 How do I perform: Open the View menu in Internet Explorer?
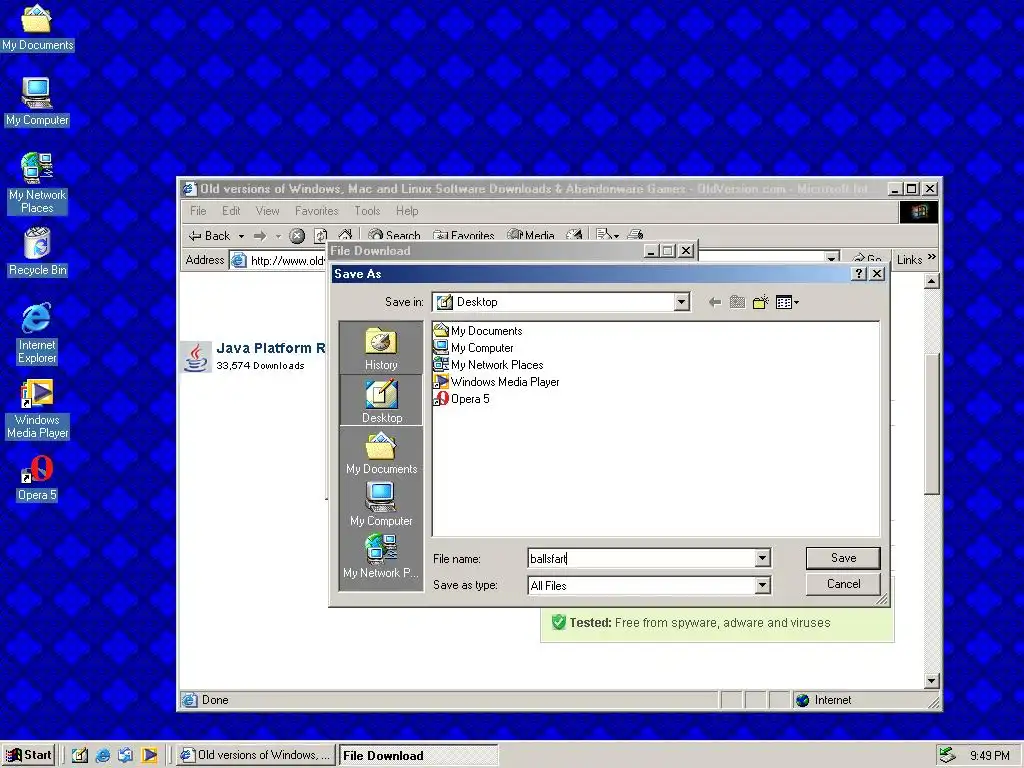tap(267, 211)
